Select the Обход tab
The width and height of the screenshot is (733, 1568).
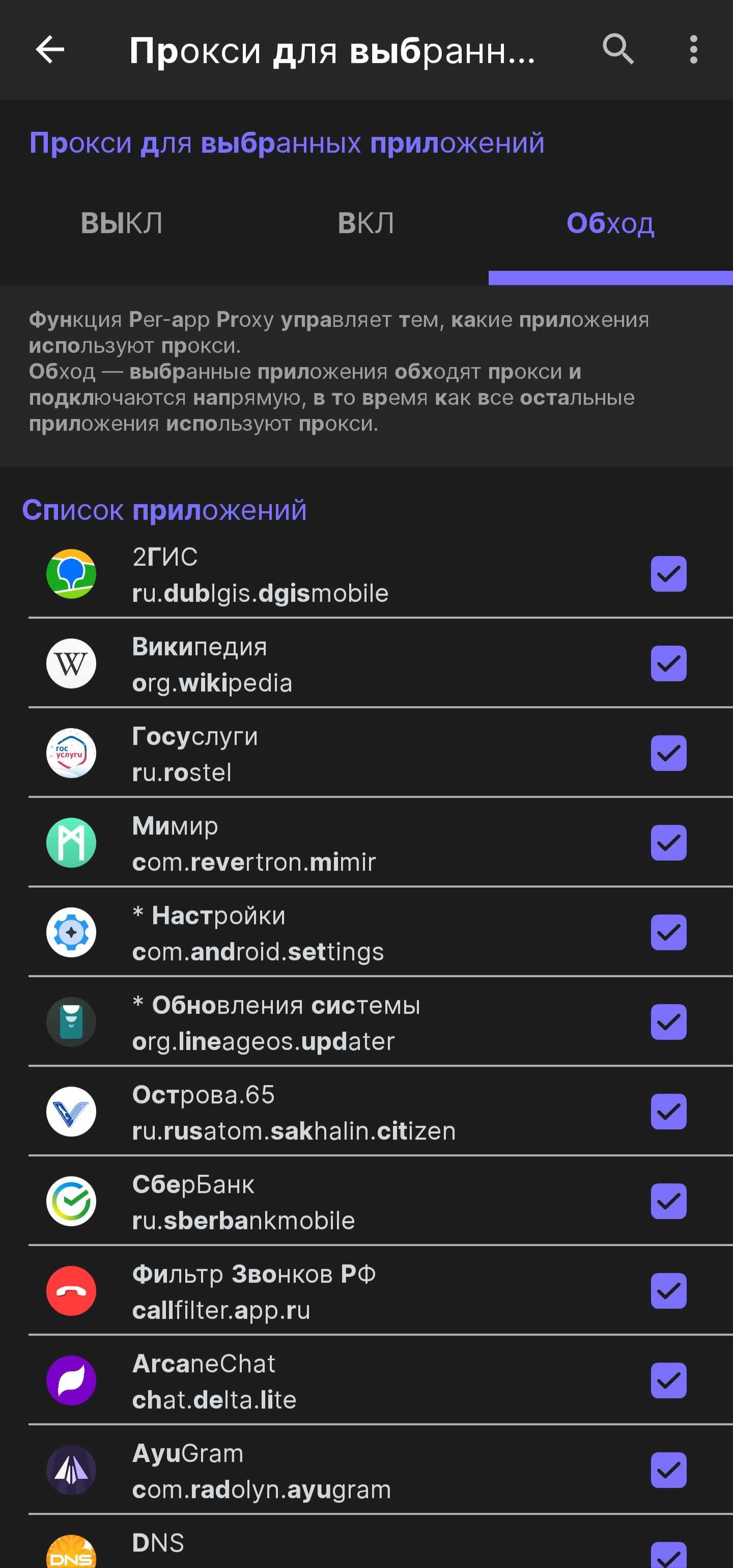coord(610,224)
